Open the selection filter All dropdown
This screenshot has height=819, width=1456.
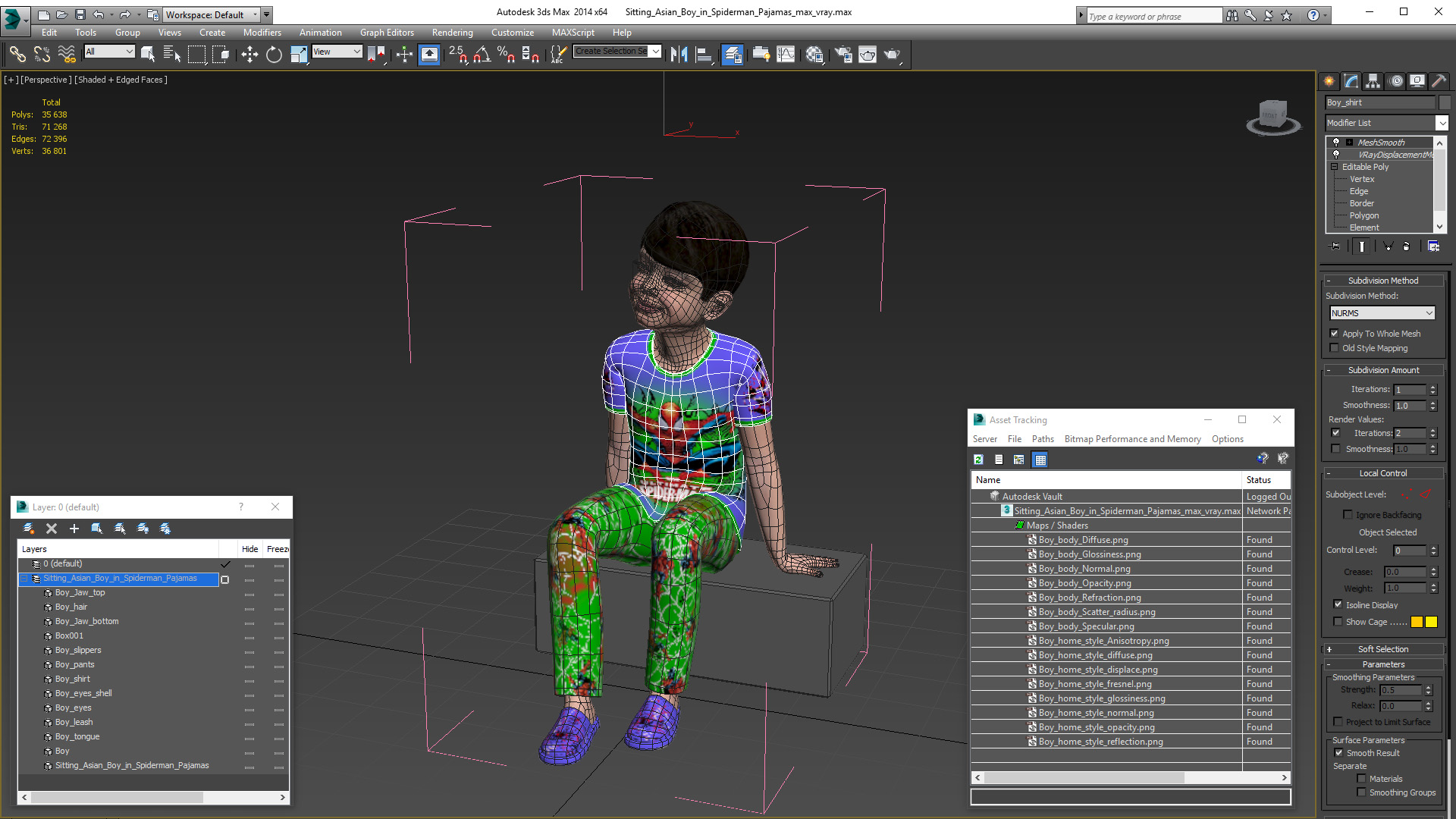click(x=109, y=52)
